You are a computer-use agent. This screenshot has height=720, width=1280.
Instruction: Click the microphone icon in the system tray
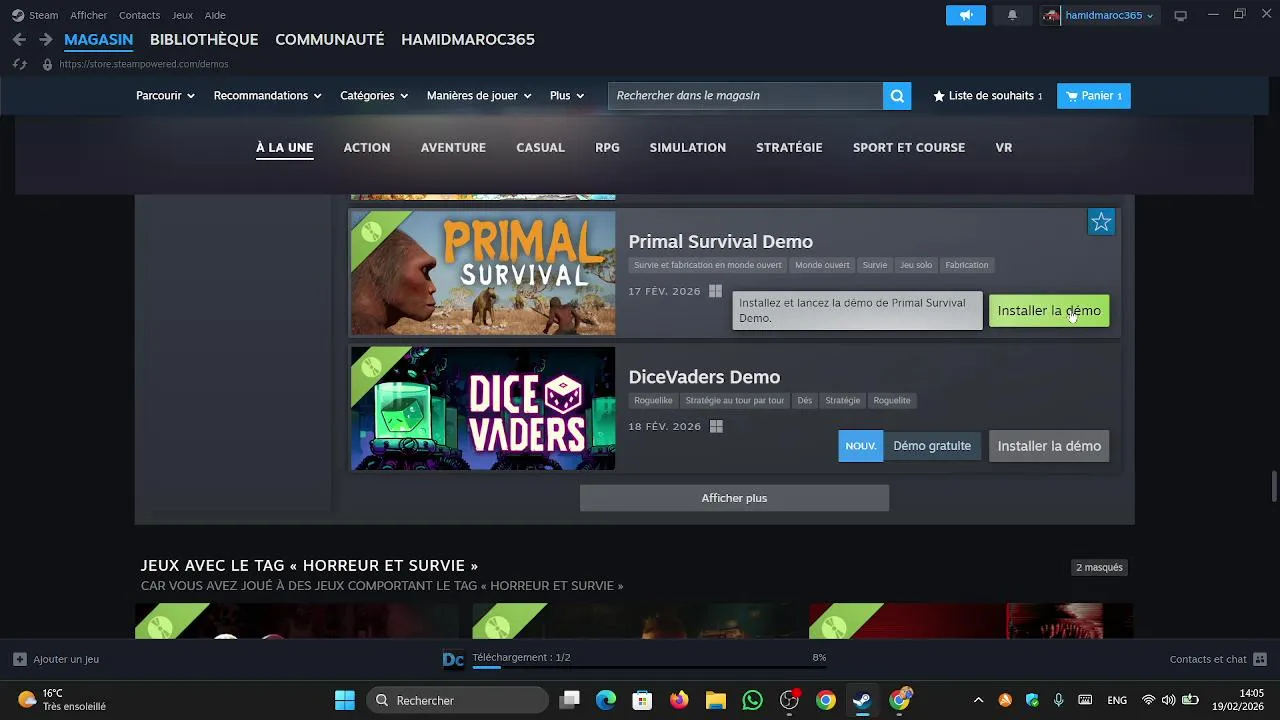click(1058, 700)
